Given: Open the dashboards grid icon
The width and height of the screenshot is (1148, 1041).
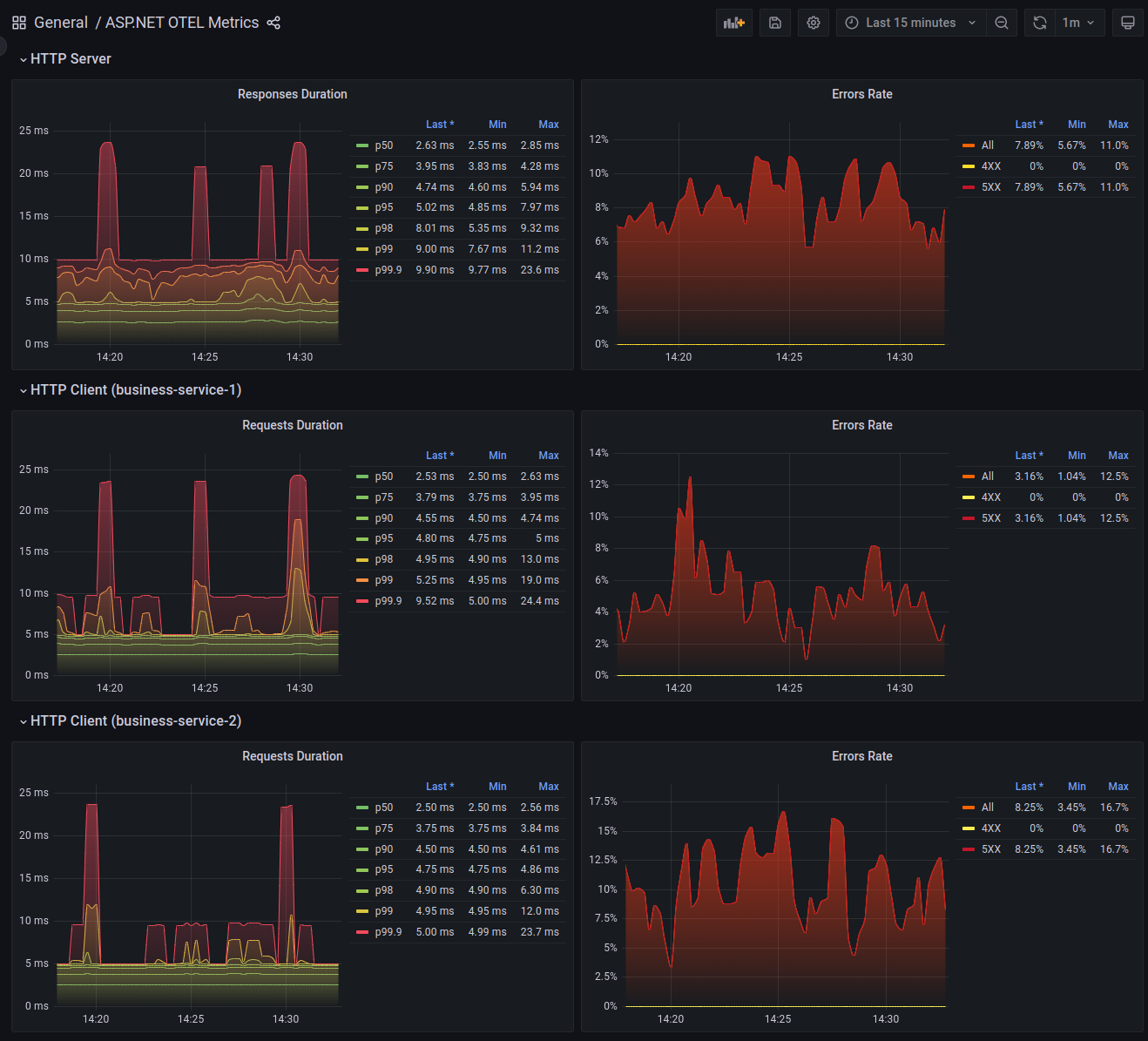Looking at the screenshot, I should (18, 22).
